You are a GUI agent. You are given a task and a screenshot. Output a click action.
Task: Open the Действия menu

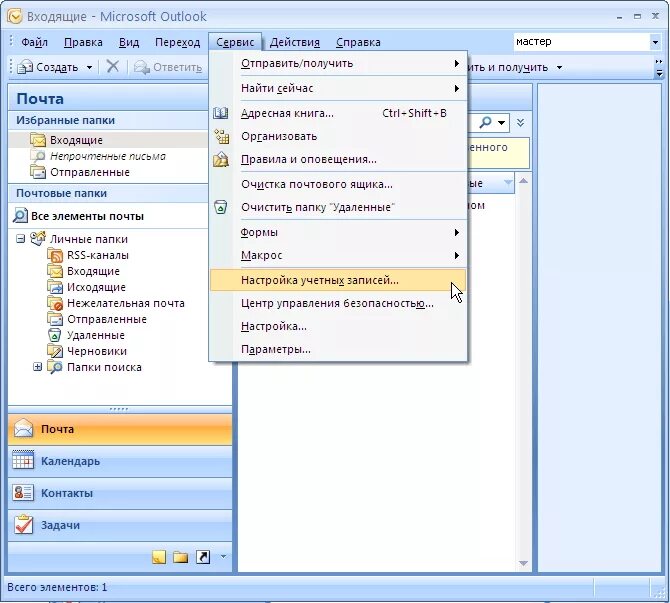pyautogui.click(x=294, y=42)
